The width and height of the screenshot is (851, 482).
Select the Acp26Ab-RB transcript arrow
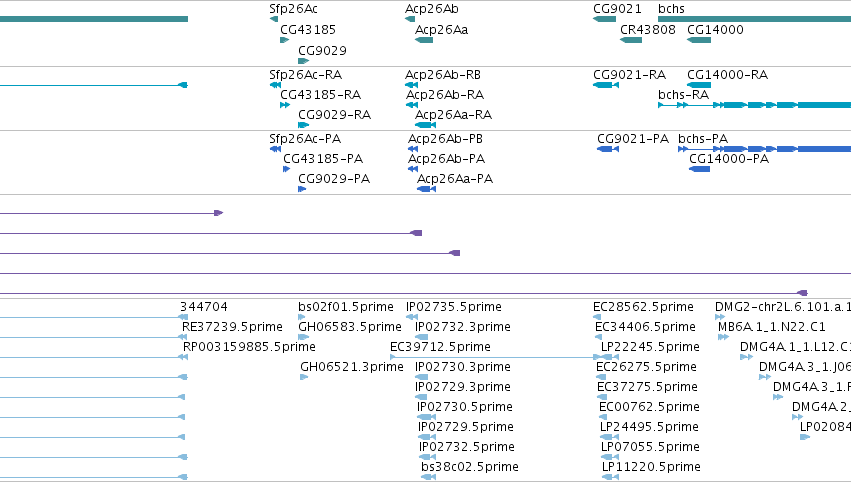coord(411,85)
